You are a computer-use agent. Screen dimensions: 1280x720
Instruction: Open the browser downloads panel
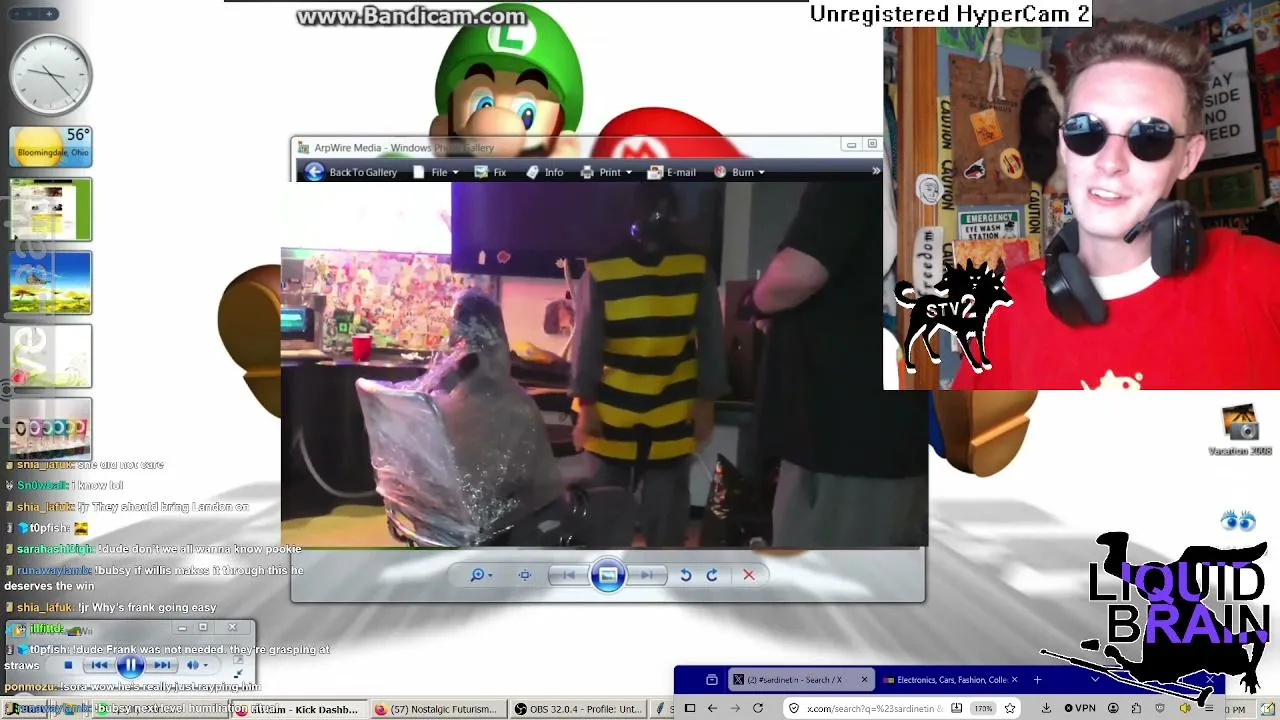pyautogui.click(x=1046, y=708)
